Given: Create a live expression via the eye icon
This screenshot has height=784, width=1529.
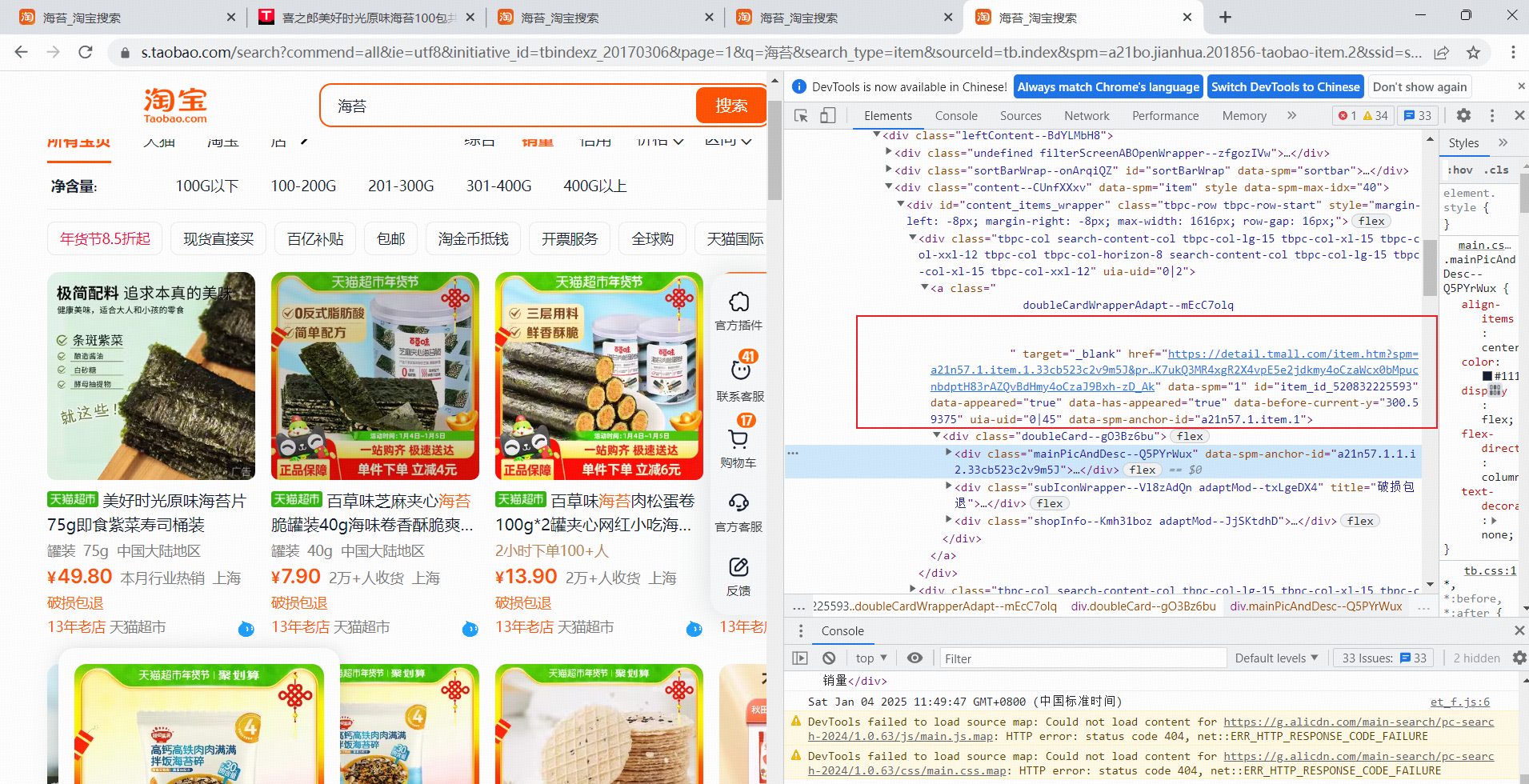Looking at the screenshot, I should point(915,658).
